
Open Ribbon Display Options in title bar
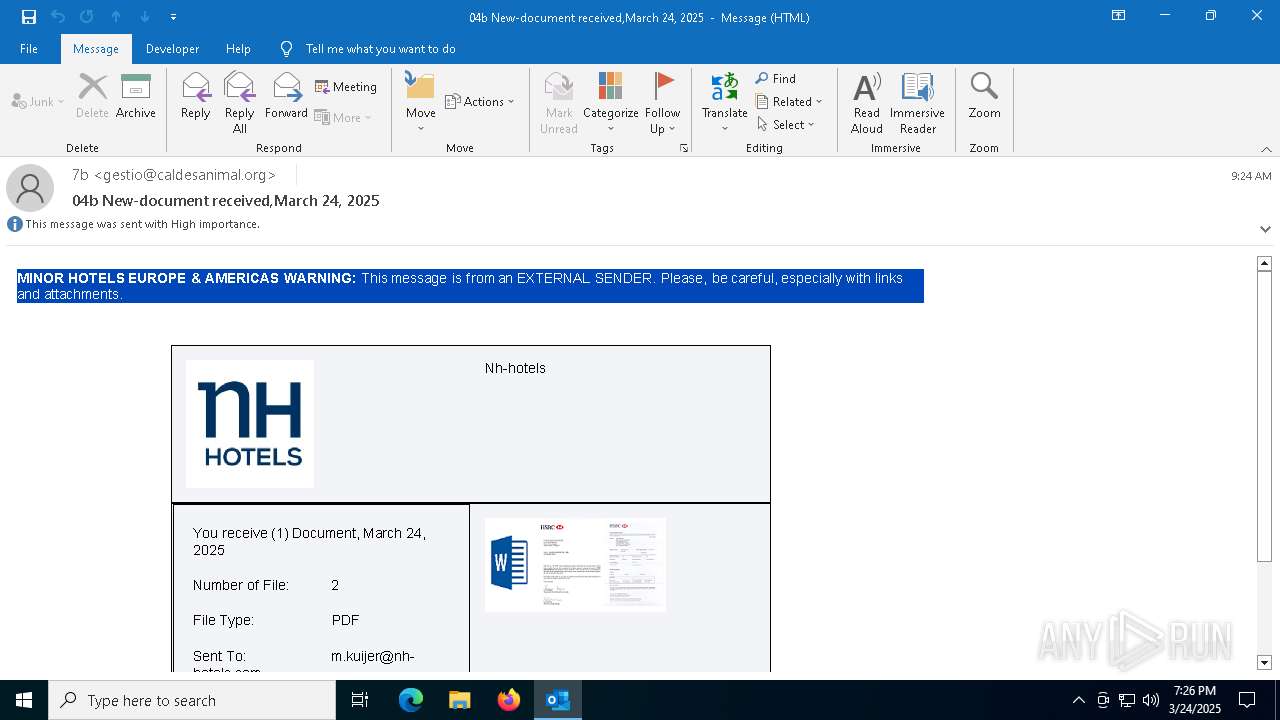[x=1118, y=16]
